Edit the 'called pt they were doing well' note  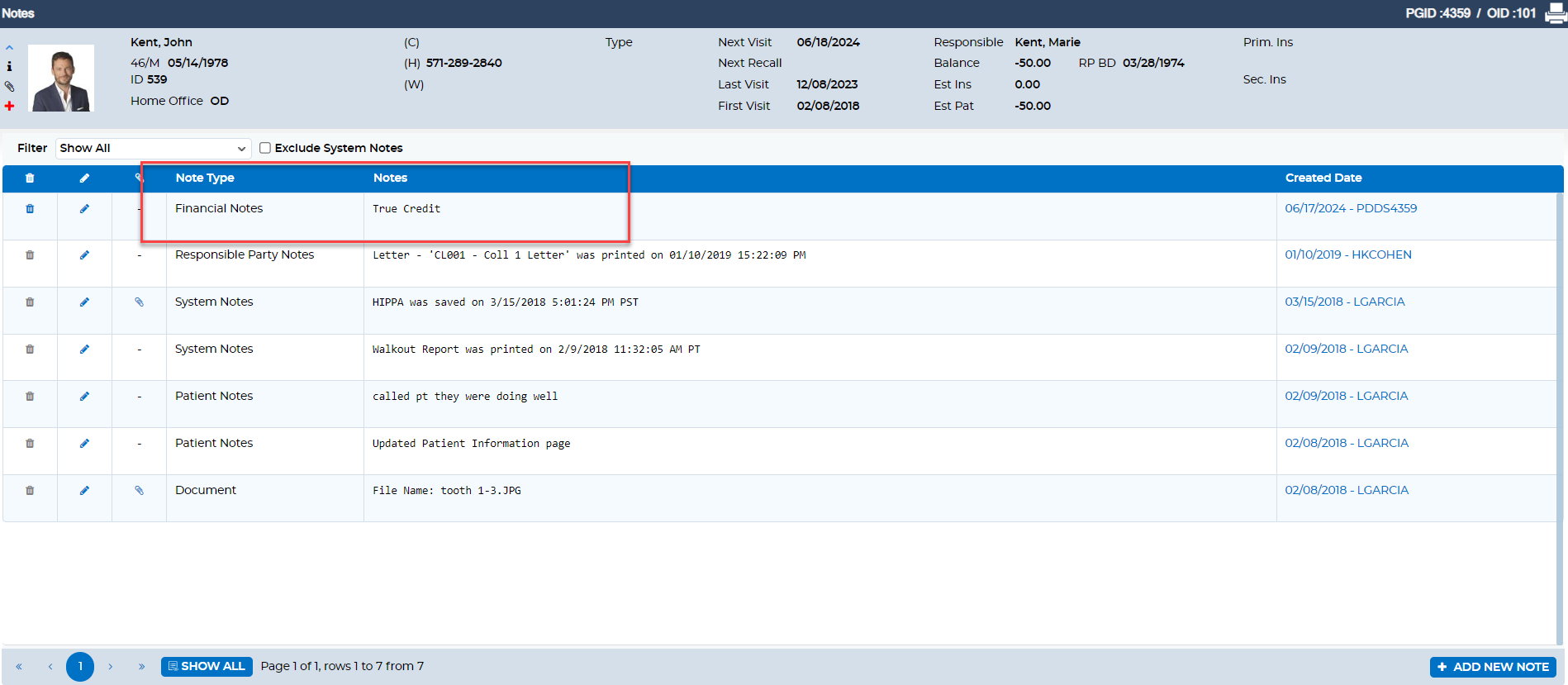[84, 397]
